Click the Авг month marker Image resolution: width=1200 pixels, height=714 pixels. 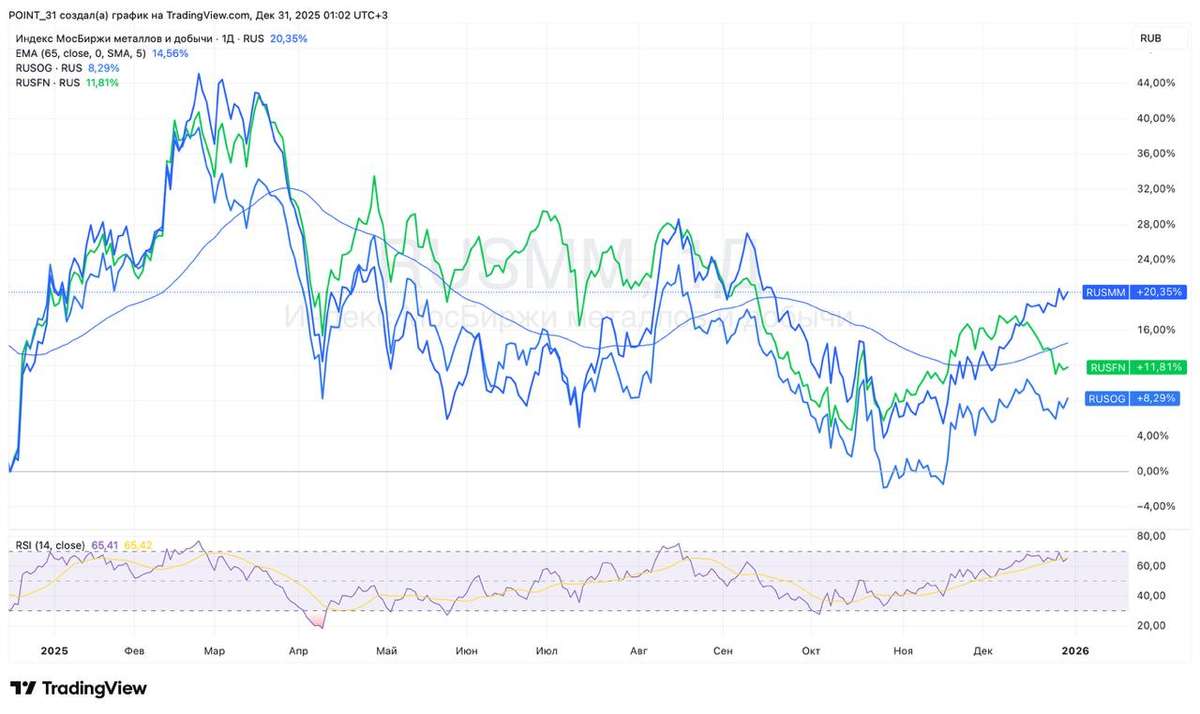[638, 651]
